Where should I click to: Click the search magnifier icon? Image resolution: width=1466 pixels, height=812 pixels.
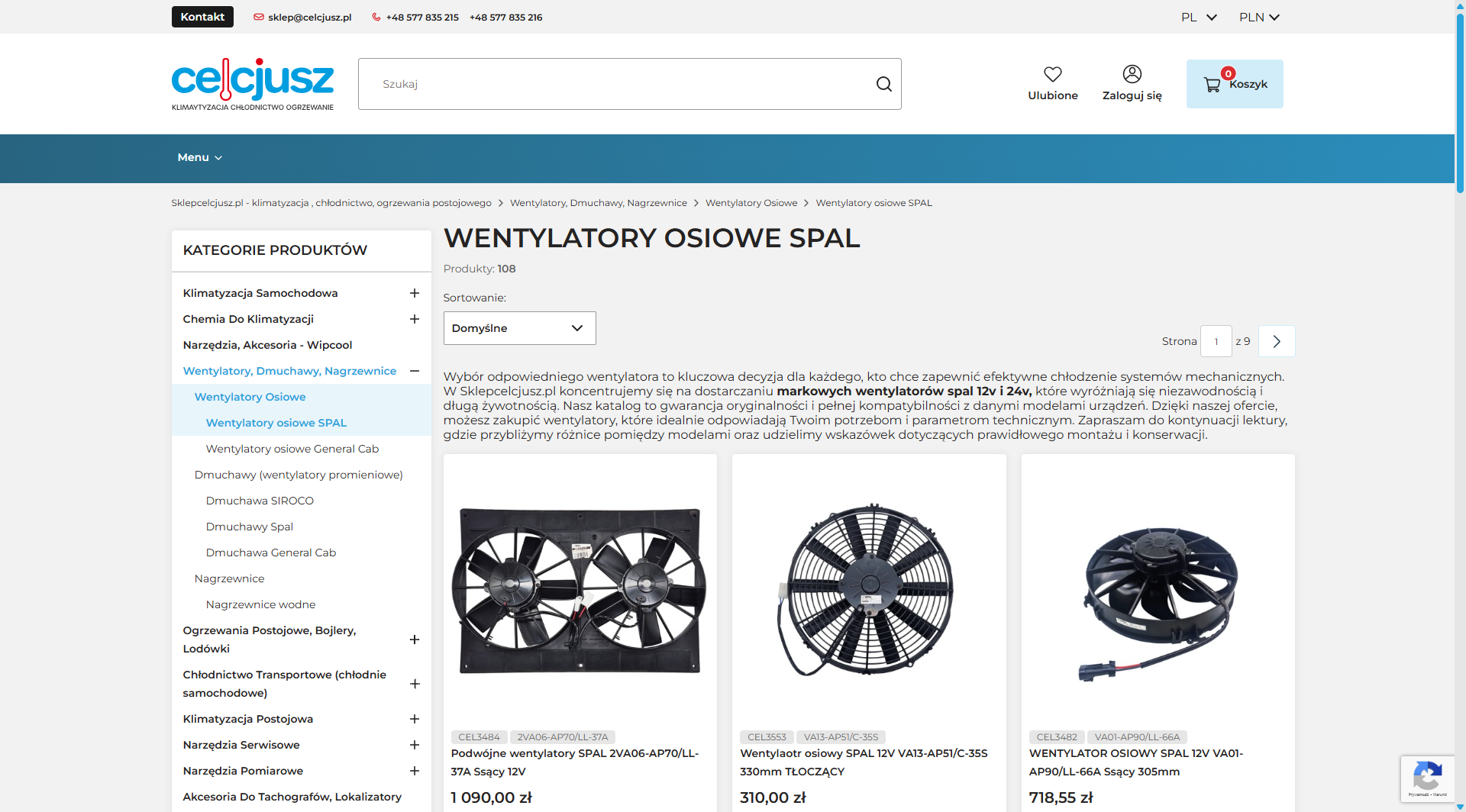click(x=883, y=84)
